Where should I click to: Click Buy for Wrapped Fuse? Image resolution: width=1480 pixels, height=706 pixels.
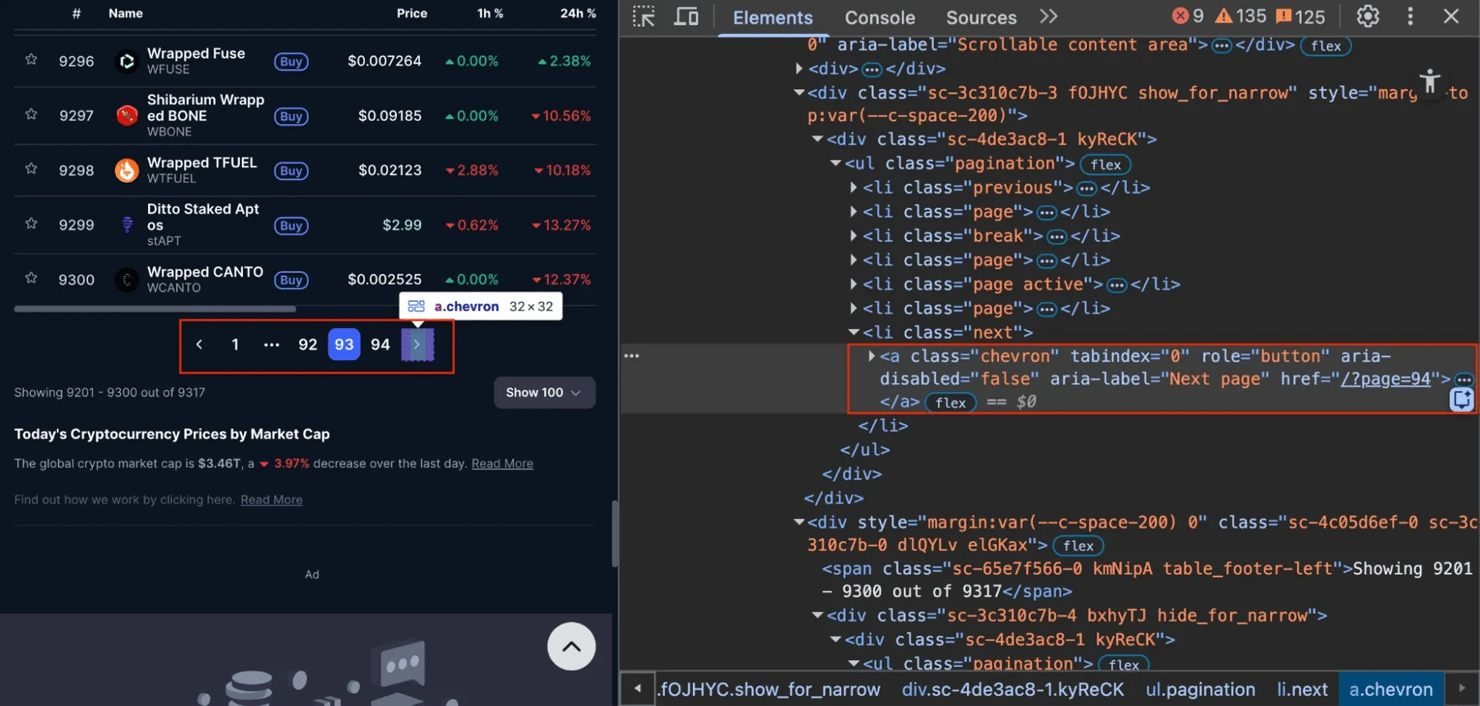291,62
